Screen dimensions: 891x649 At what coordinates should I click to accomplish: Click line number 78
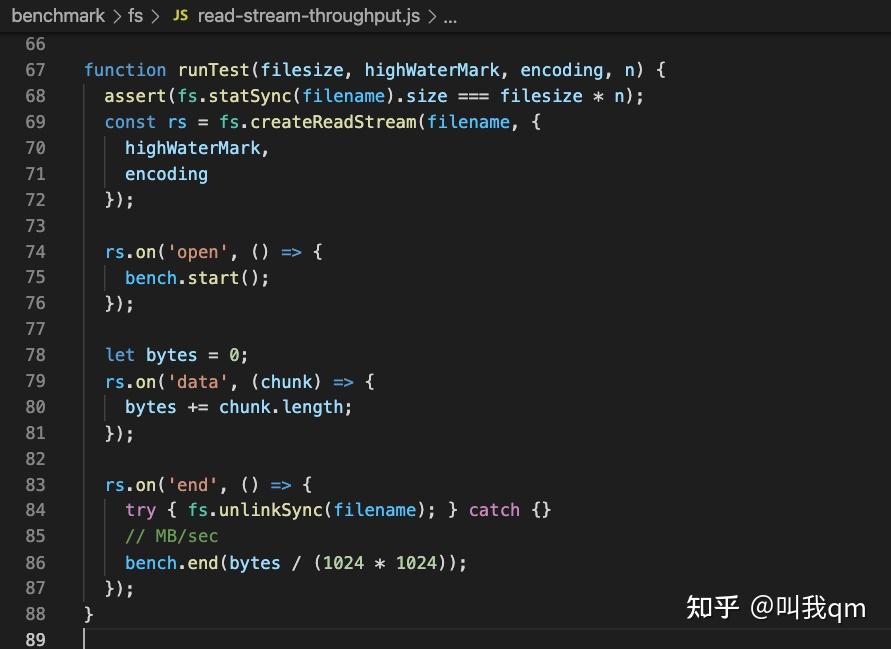point(35,355)
